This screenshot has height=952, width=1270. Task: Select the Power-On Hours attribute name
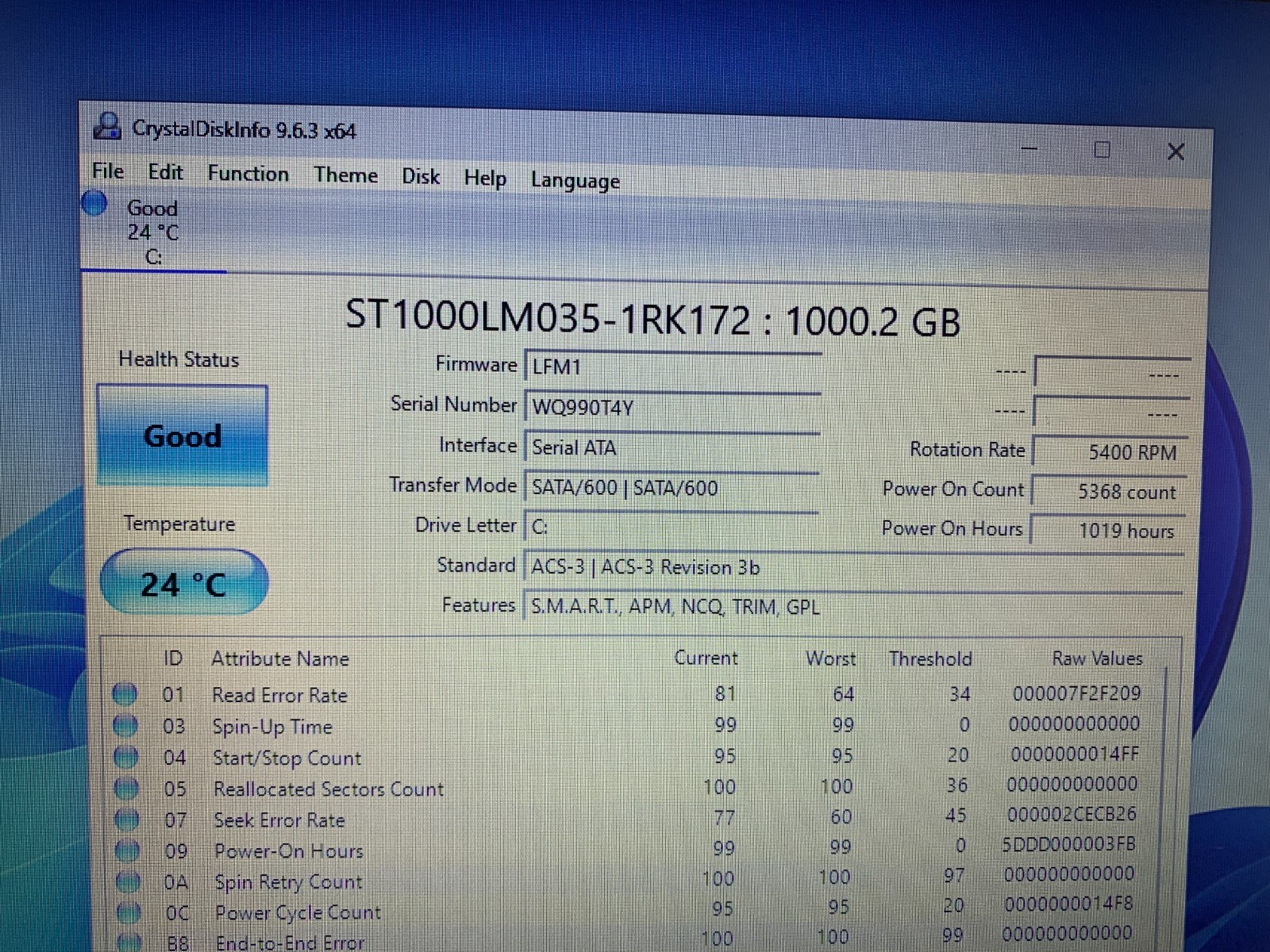click(x=289, y=850)
